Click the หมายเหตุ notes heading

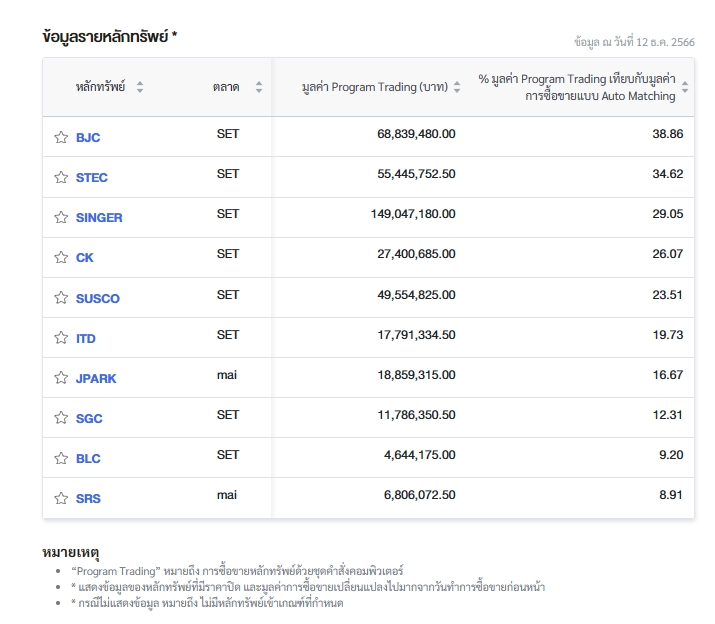[x=71, y=552]
